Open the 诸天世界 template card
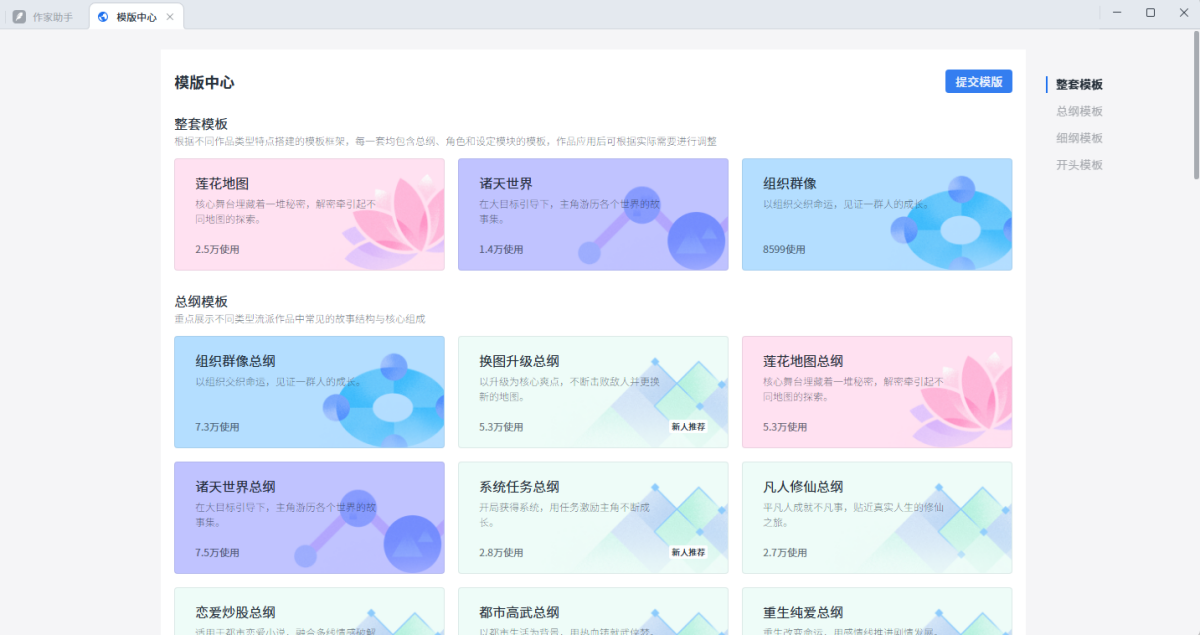Viewport: 1200px width, 635px height. click(x=592, y=214)
